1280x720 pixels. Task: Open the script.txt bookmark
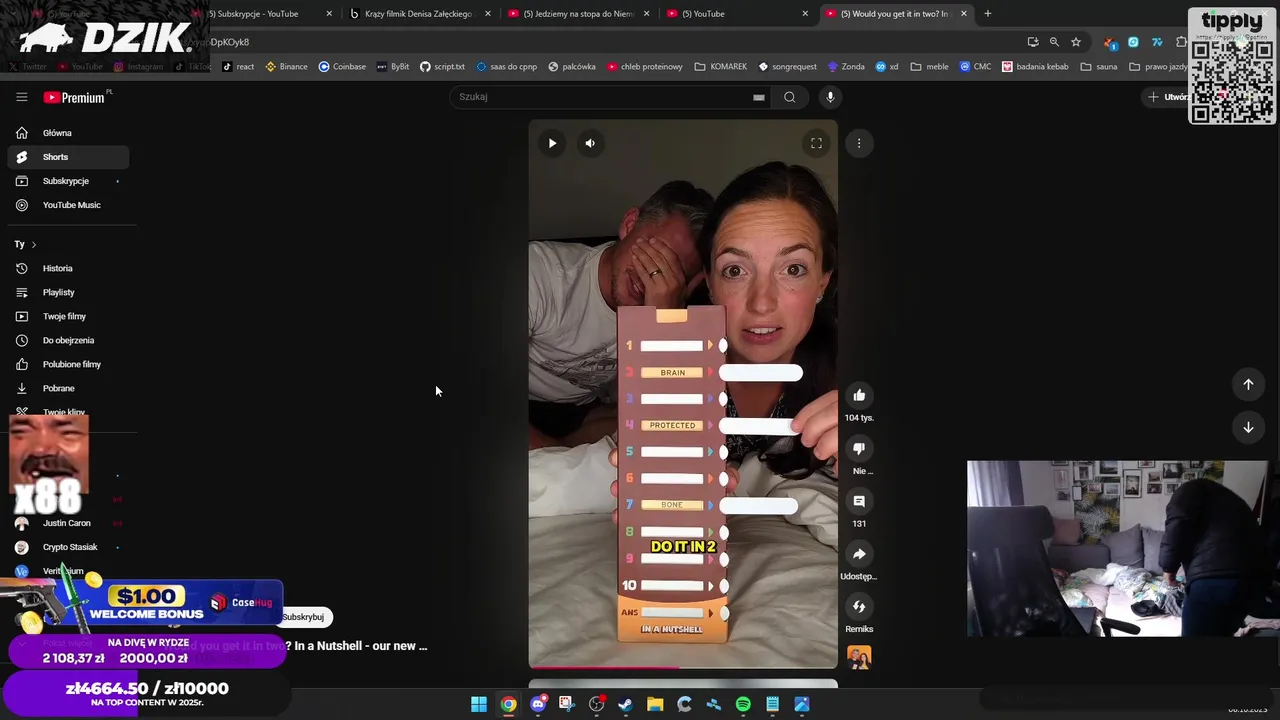[x=442, y=67]
